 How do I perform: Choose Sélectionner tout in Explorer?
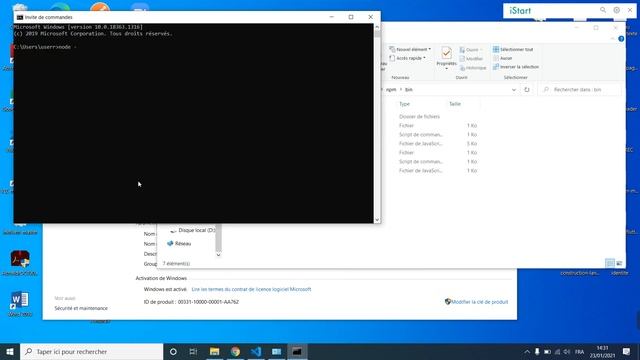513,49
